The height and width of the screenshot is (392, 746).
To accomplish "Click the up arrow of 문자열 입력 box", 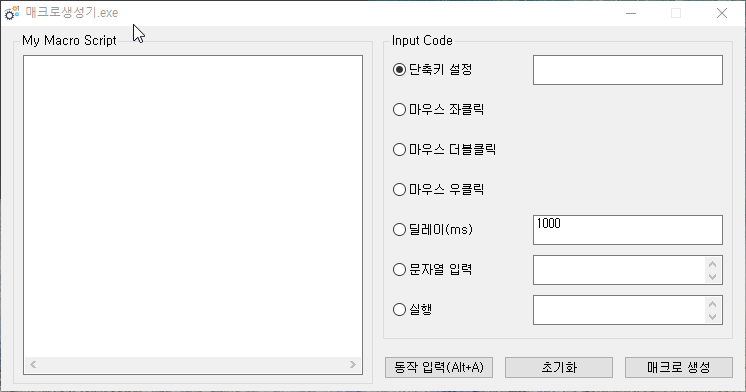I will point(712,264).
